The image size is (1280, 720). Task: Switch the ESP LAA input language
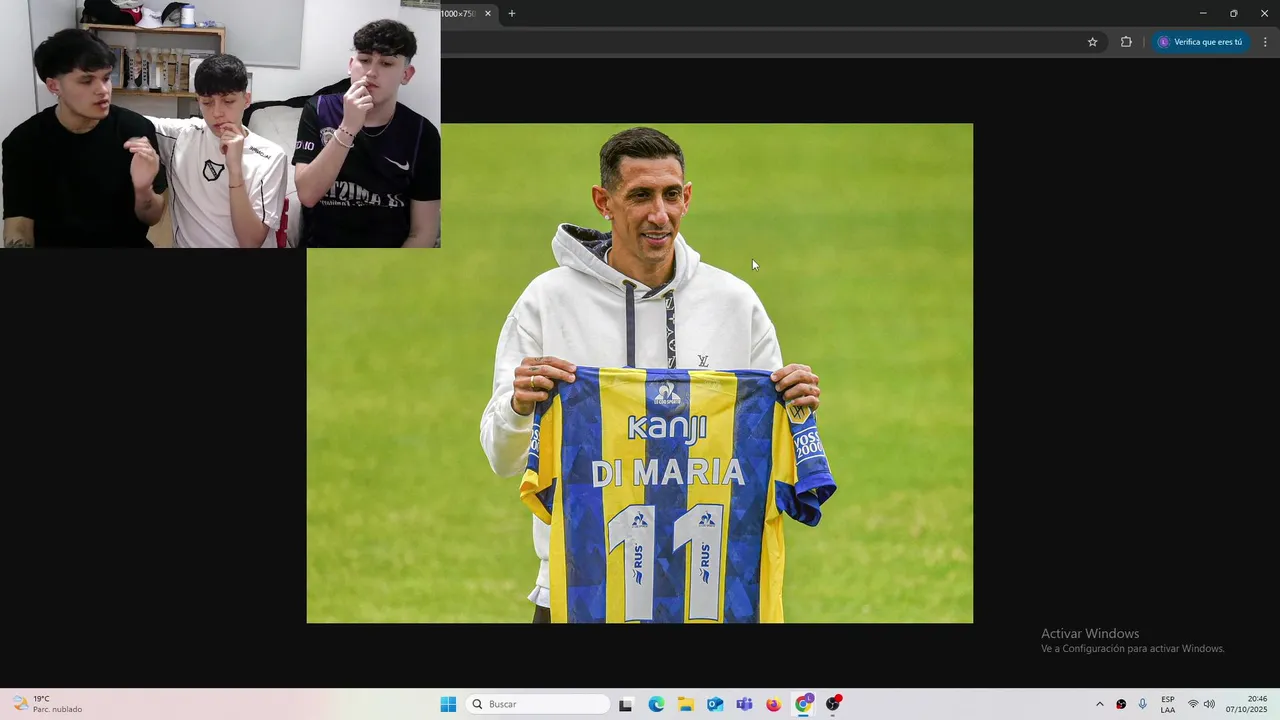pyautogui.click(x=1168, y=704)
